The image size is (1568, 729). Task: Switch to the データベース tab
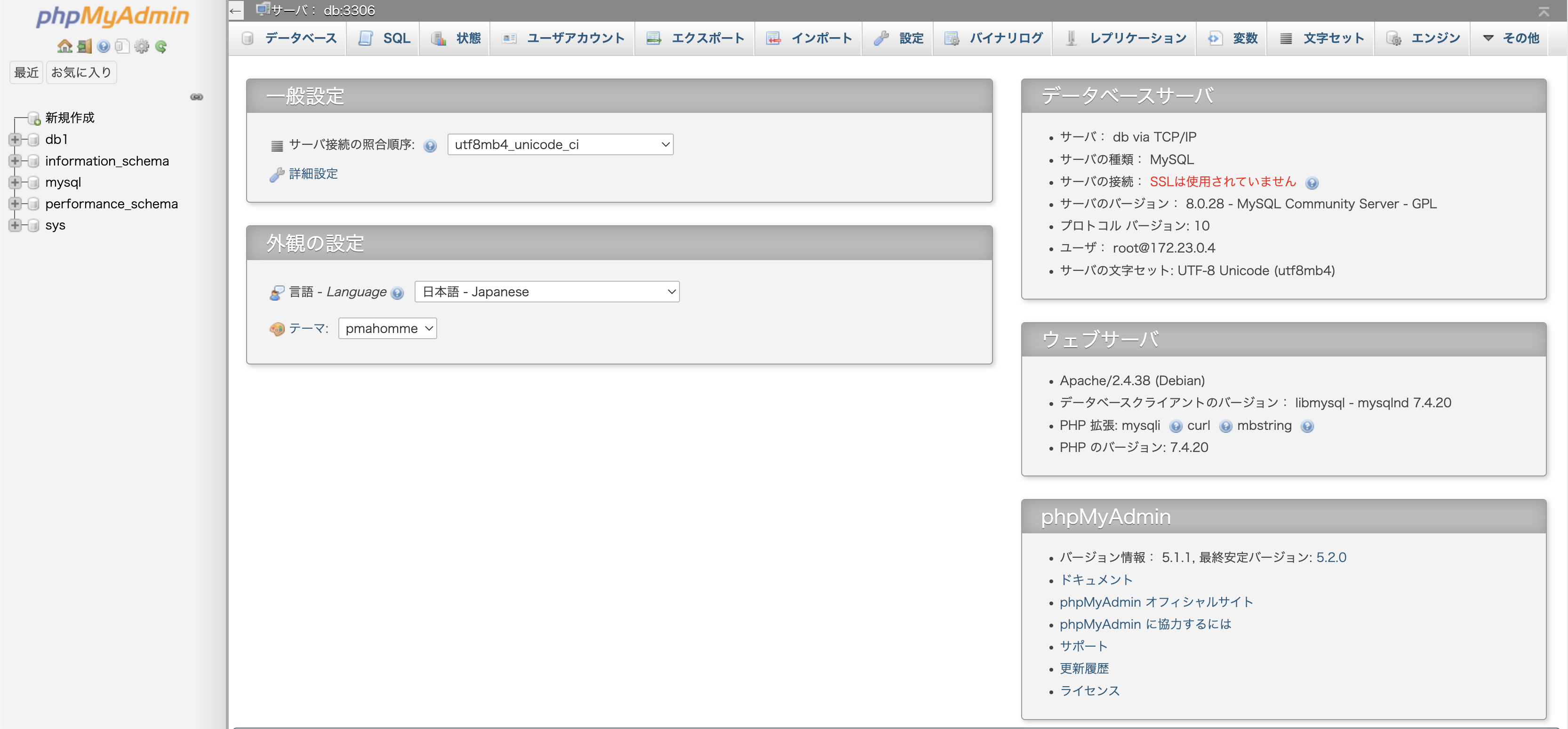(x=289, y=39)
